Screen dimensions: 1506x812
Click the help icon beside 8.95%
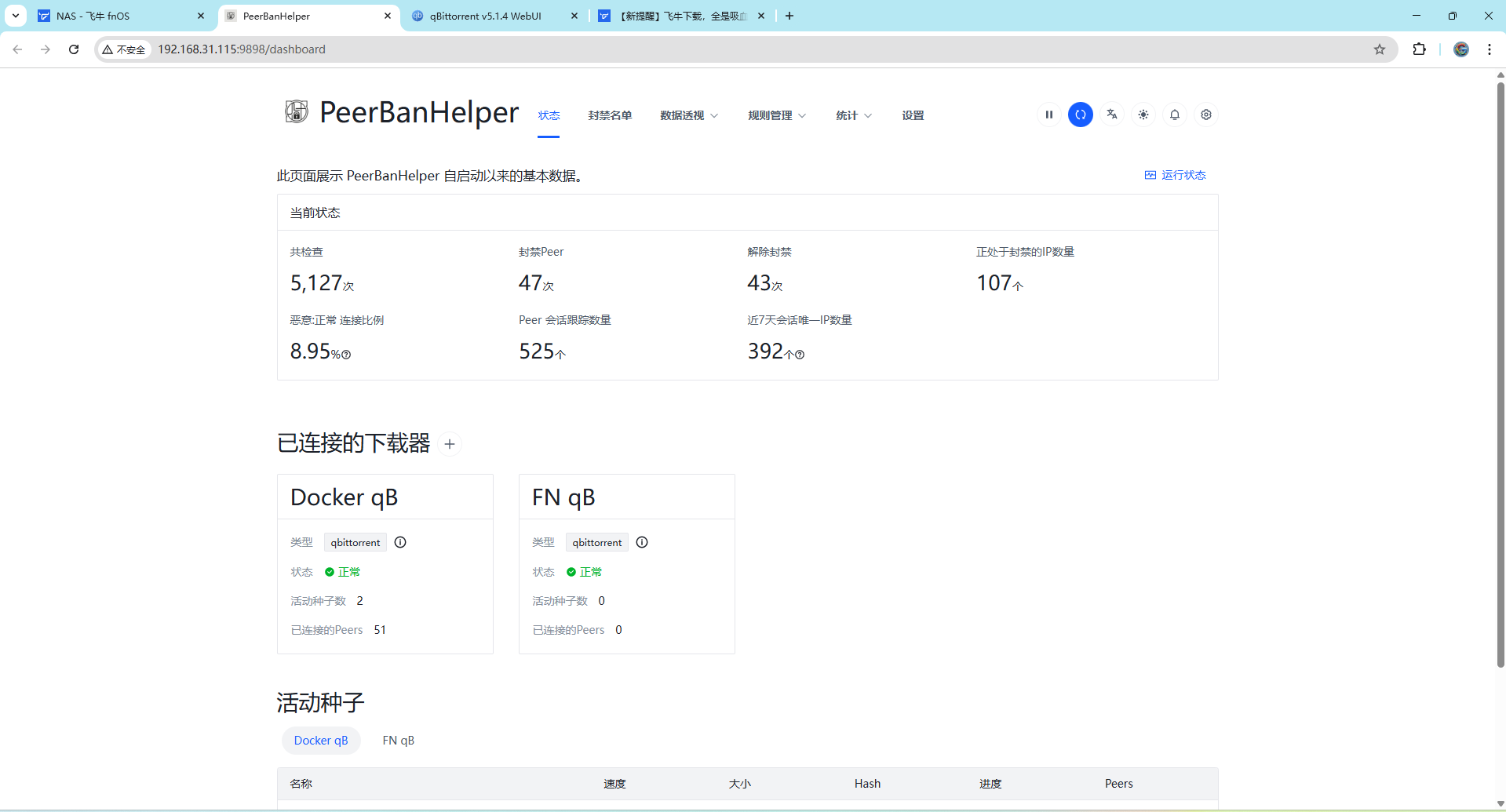pyautogui.click(x=346, y=355)
